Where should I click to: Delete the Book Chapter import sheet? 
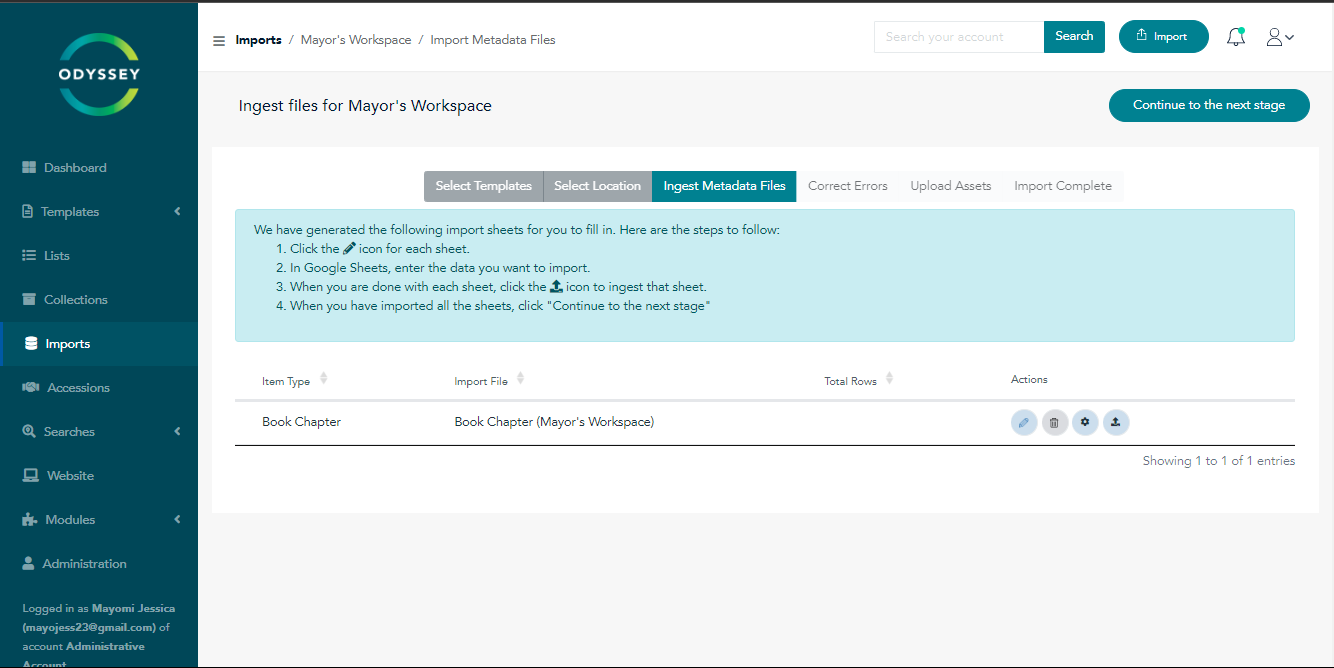pyautogui.click(x=1055, y=423)
